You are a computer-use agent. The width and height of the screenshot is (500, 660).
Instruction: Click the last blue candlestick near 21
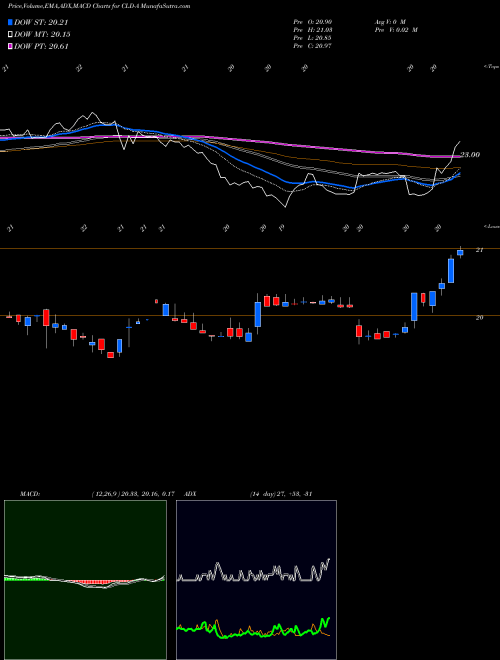click(x=460, y=253)
